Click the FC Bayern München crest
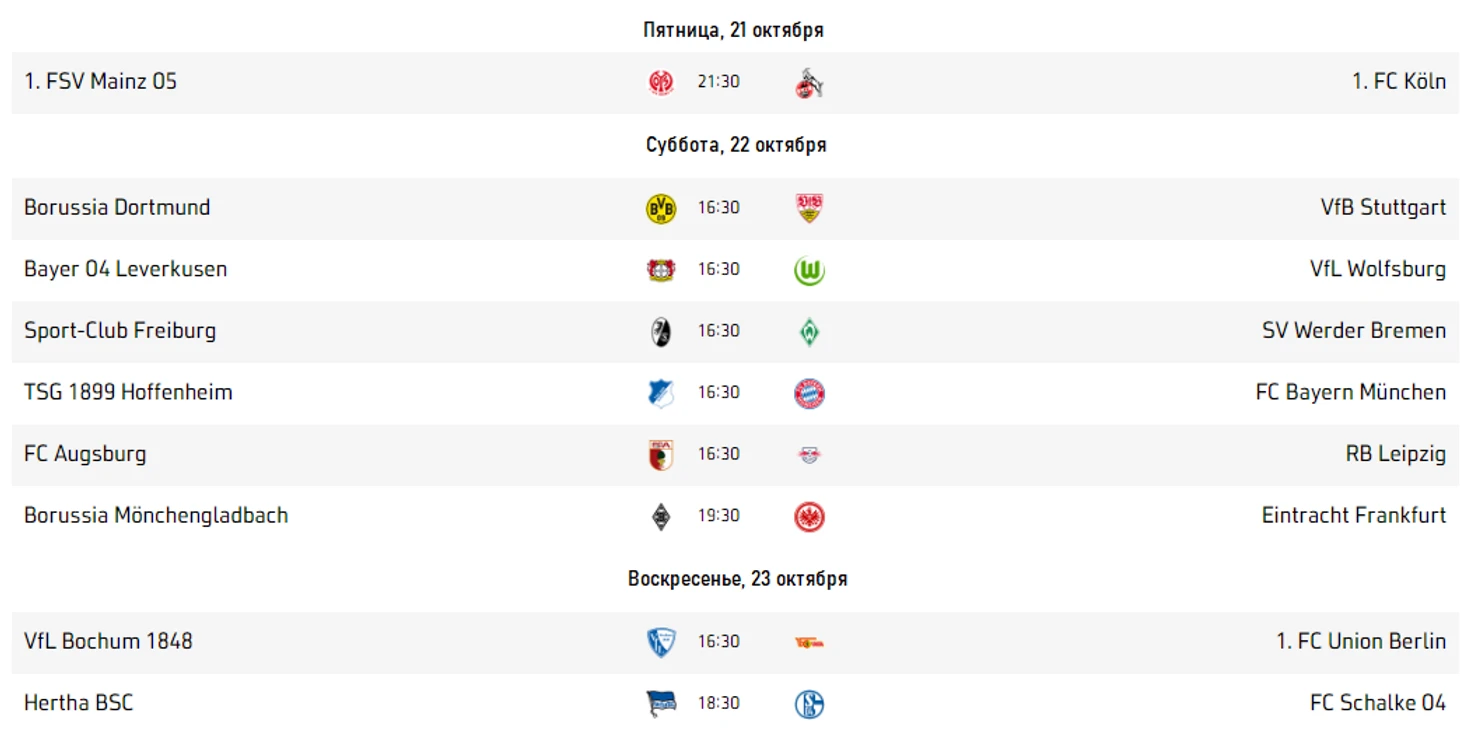This screenshot has height=736, width=1460. click(x=809, y=394)
